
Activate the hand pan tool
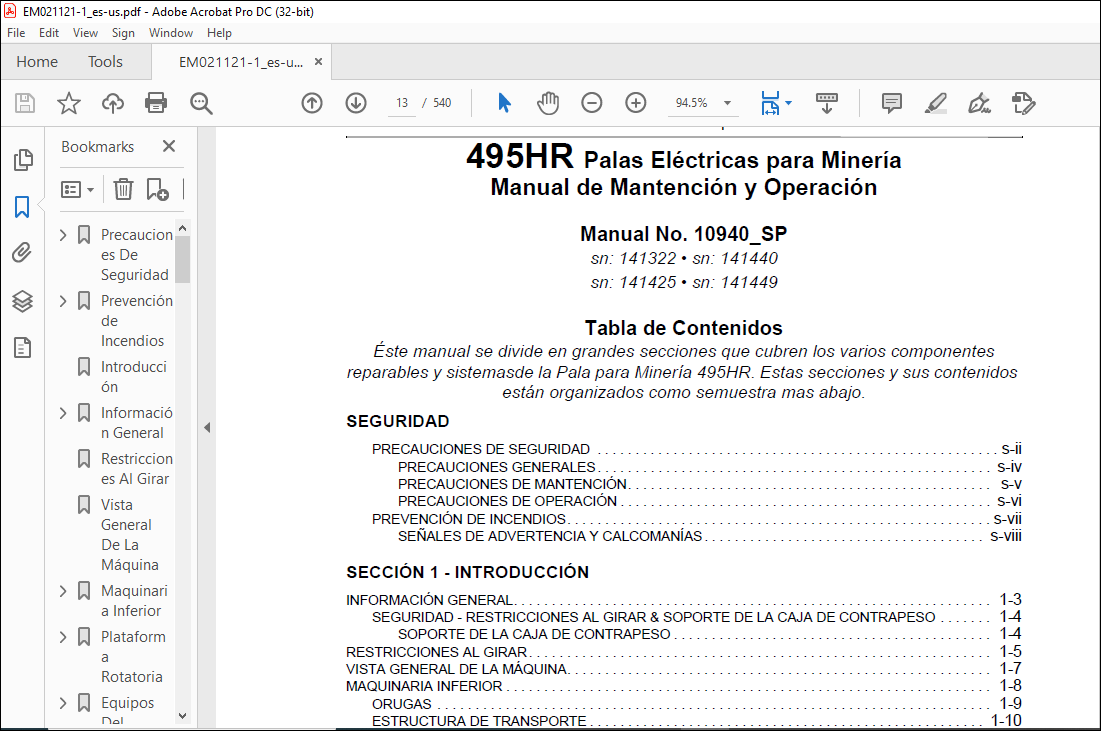click(x=548, y=103)
